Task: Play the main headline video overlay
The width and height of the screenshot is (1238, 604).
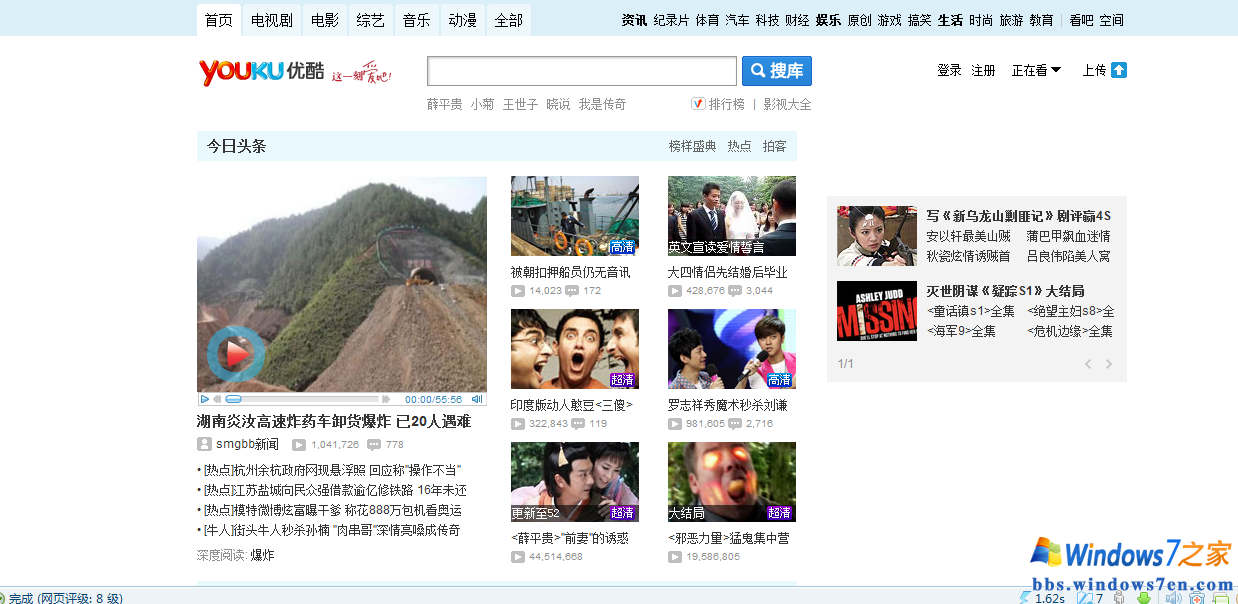Action: click(237, 353)
